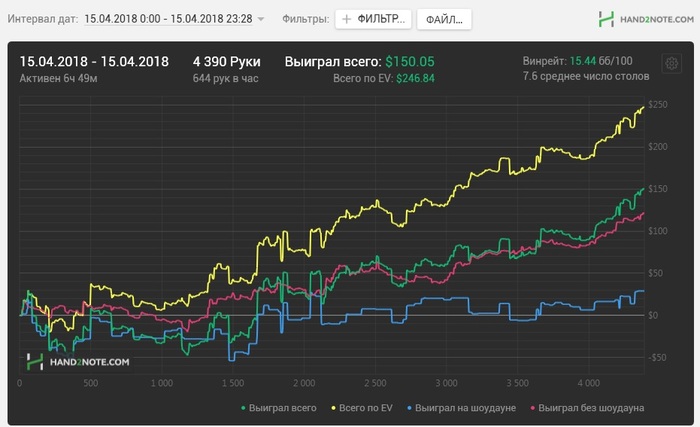The height and width of the screenshot is (427, 700).
Task: Click the Фильтры label
Action: [x=305, y=19]
